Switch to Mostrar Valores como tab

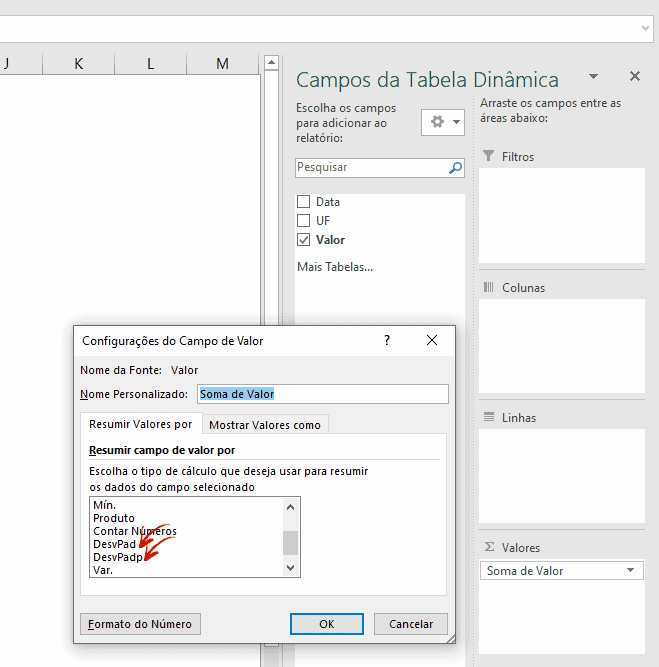point(265,425)
